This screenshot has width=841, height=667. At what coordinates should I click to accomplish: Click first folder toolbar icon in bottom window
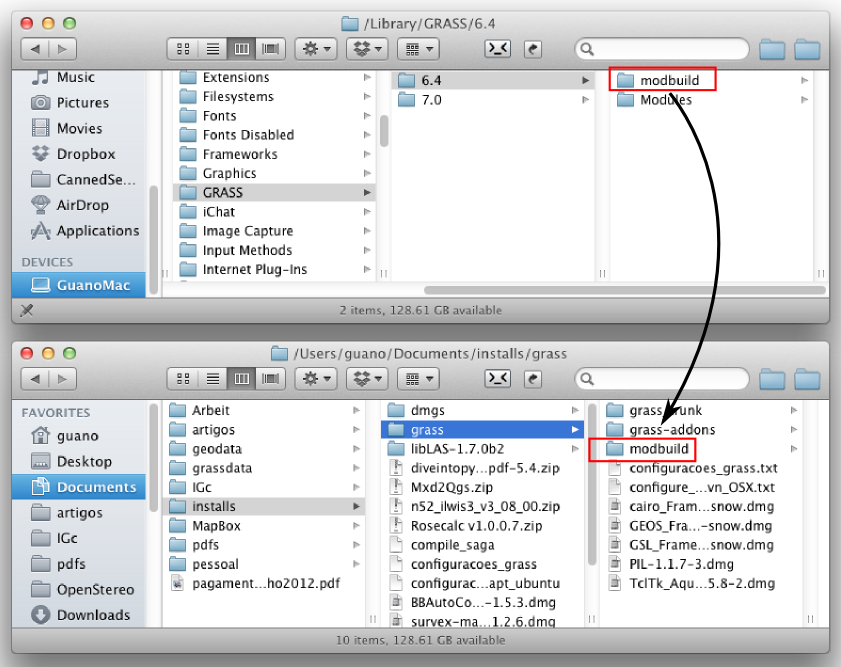coord(772,380)
